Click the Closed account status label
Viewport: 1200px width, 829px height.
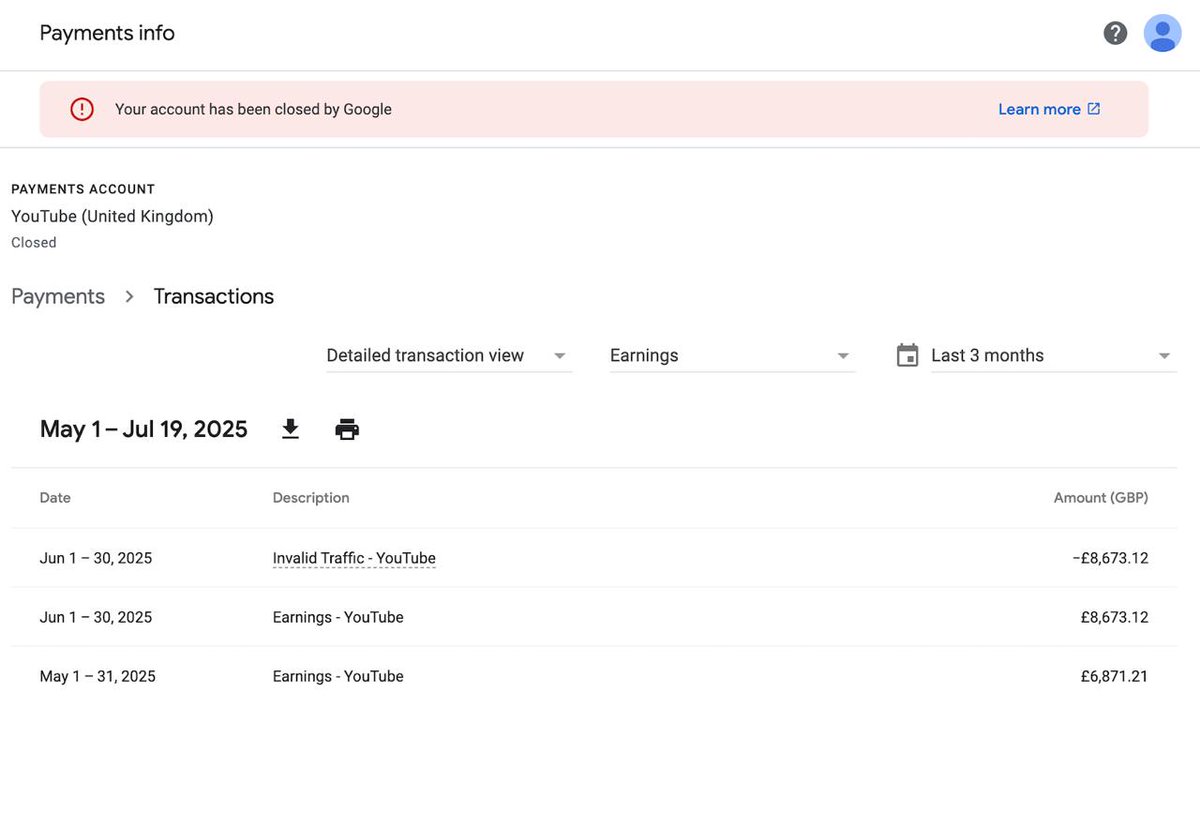point(34,242)
